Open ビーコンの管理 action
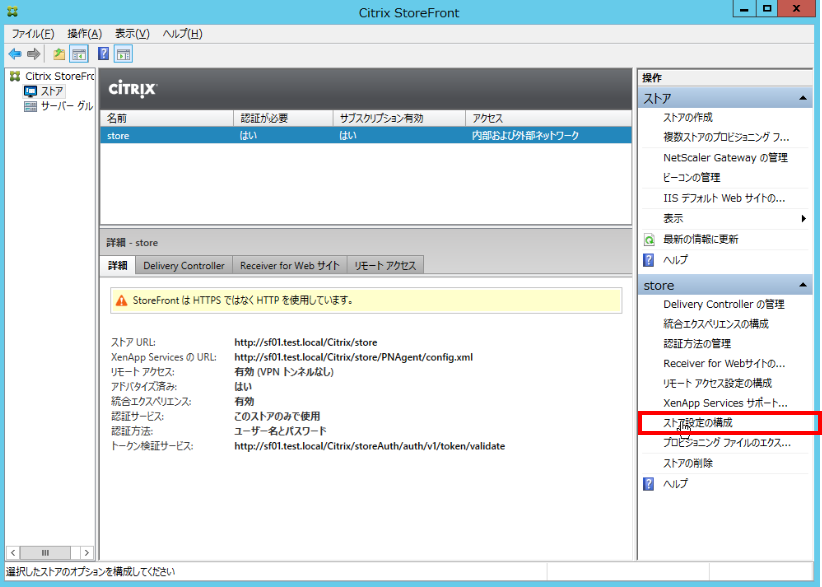Screen dimensions: 822x587 click(691, 178)
